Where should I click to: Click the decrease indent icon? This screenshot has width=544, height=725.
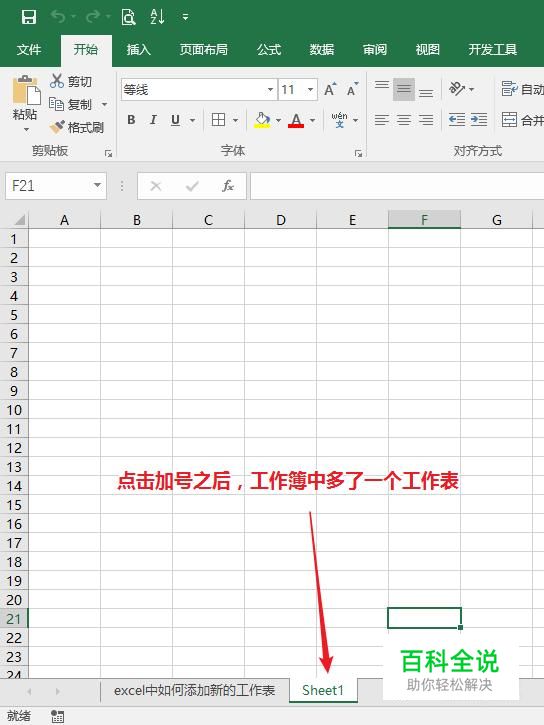pyautogui.click(x=457, y=120)
